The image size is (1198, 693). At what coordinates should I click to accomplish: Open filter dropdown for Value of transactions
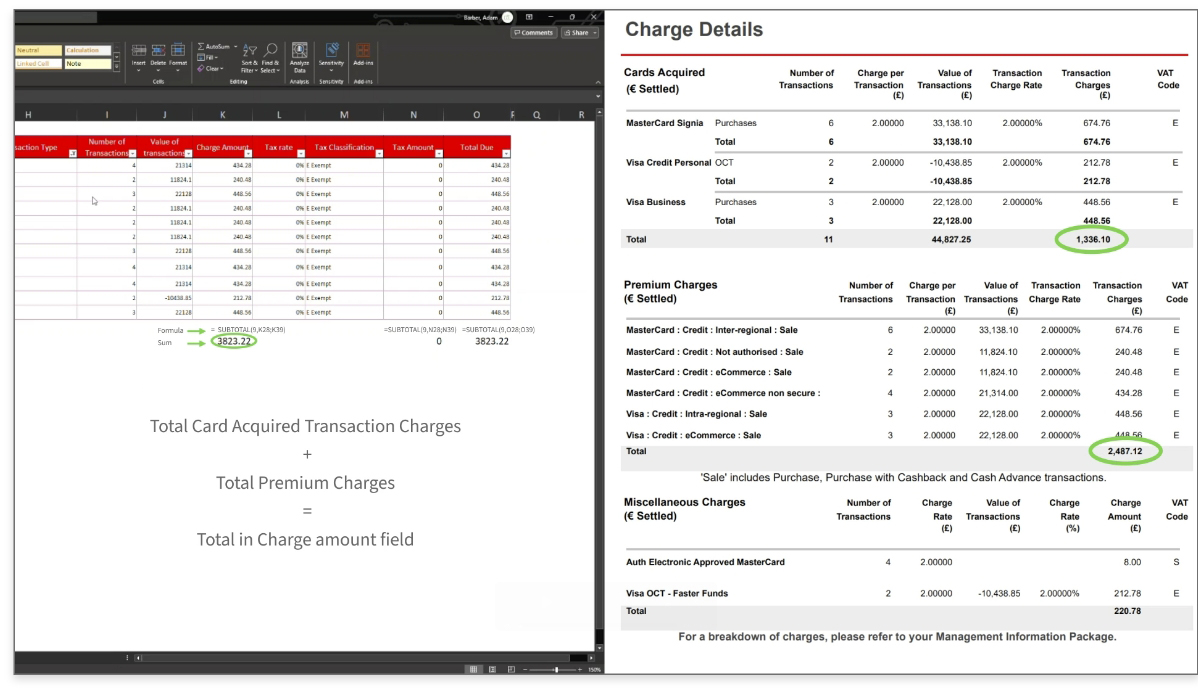tap(188, 154)
